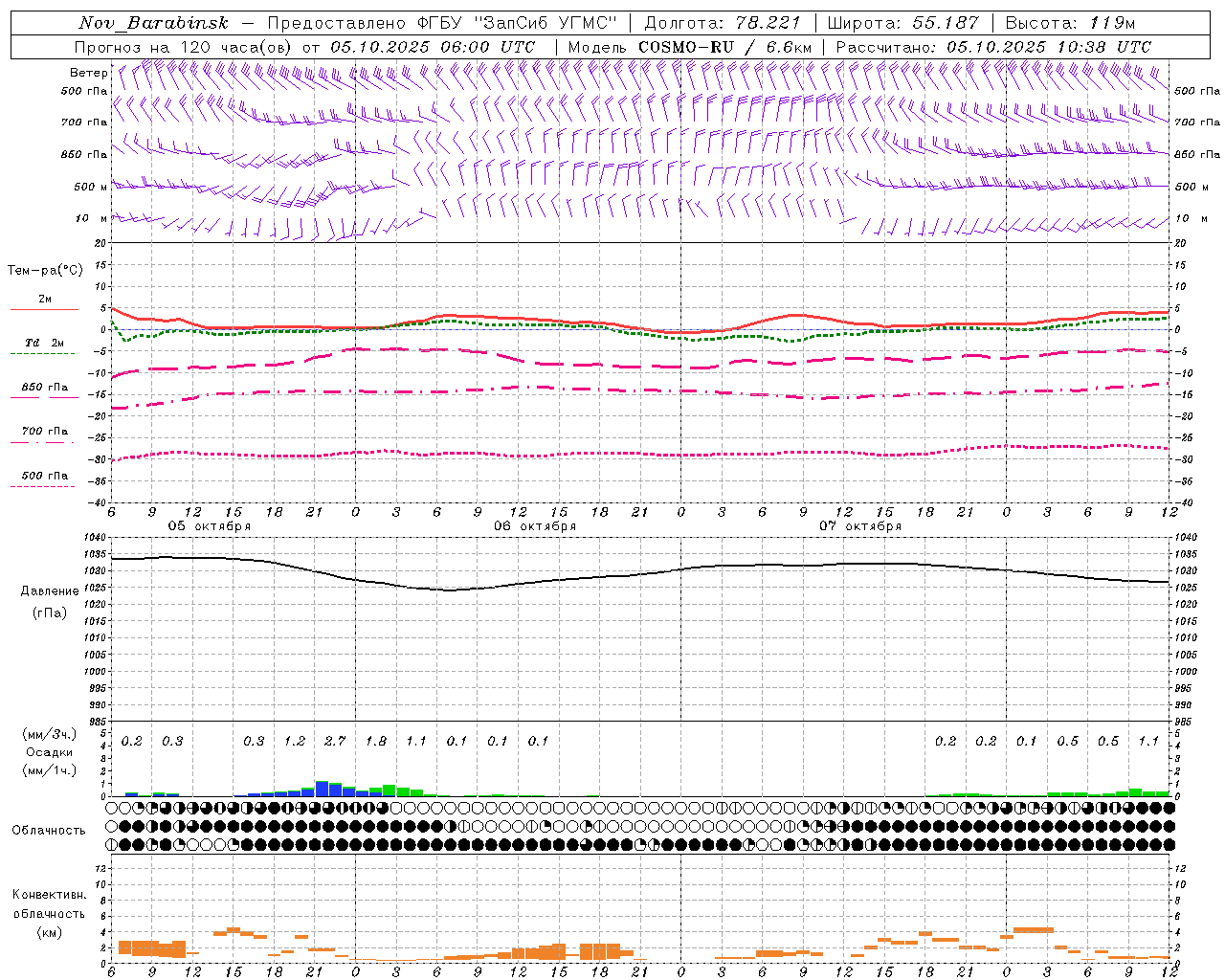This screenshot has width=1225, height=980.
Task: Click the peak precipitation value 2.7
Action: coord(335,741)
